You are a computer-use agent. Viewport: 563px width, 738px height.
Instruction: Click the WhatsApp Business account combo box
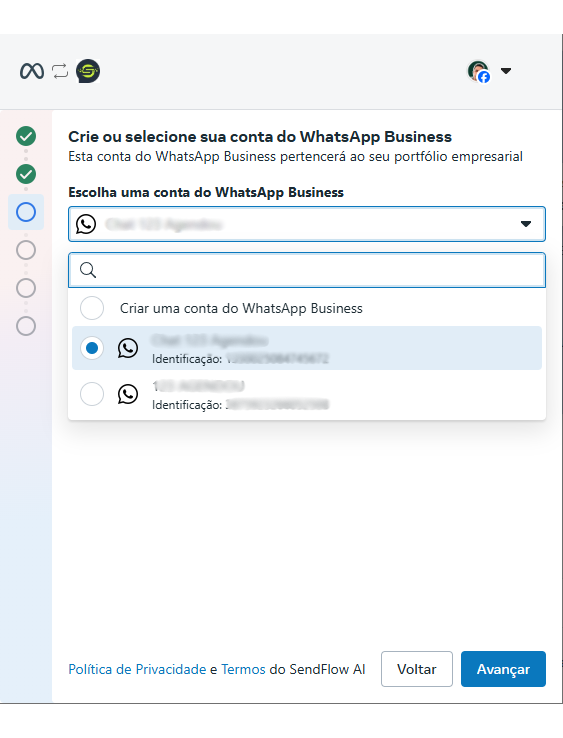pyautogui.click(x=307, y=224)
